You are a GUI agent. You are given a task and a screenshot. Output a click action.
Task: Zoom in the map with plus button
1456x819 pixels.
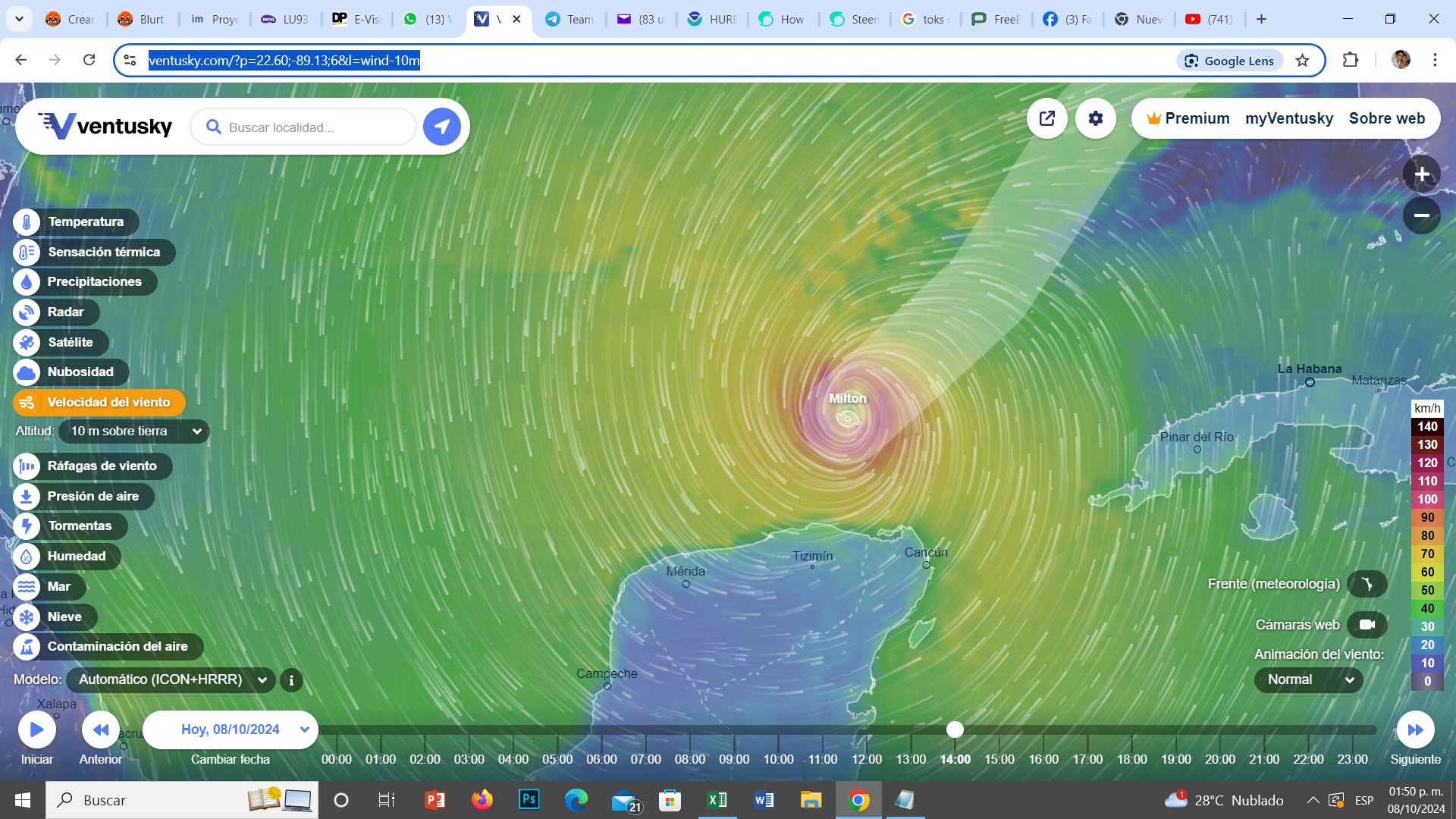(1421, 174)
